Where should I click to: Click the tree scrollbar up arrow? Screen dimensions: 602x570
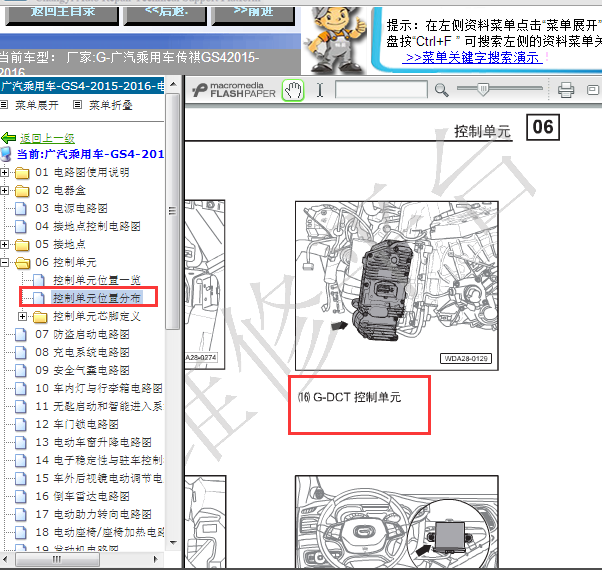tap(173, 84)
